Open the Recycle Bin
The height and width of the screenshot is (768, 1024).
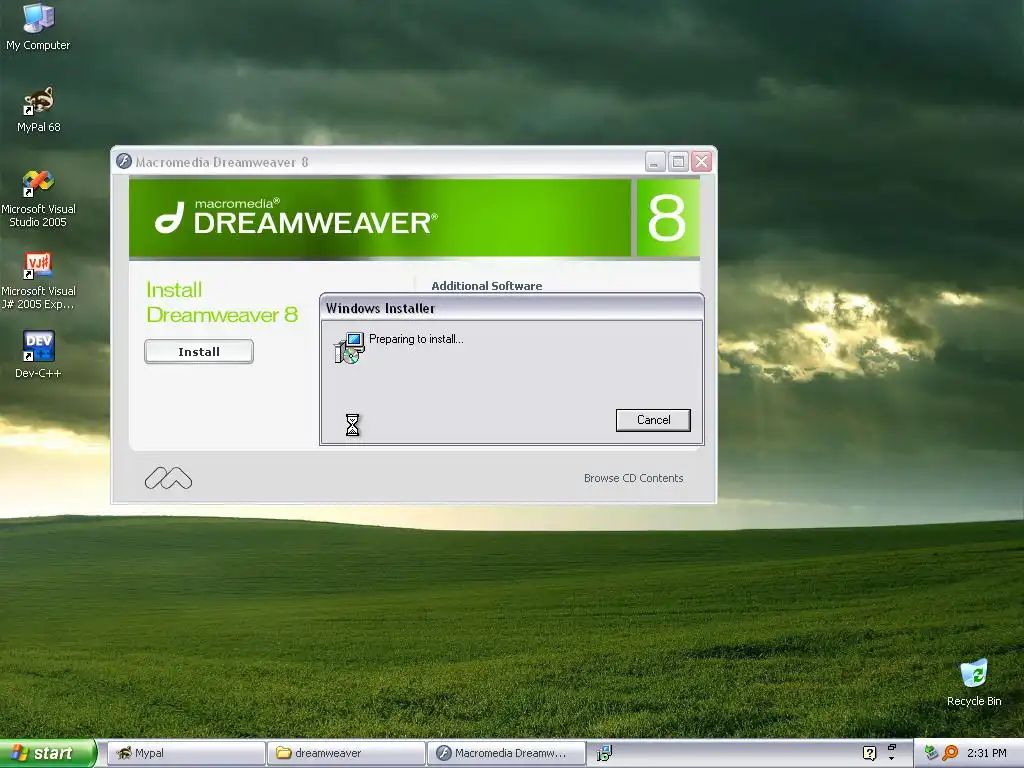(974, 682)
